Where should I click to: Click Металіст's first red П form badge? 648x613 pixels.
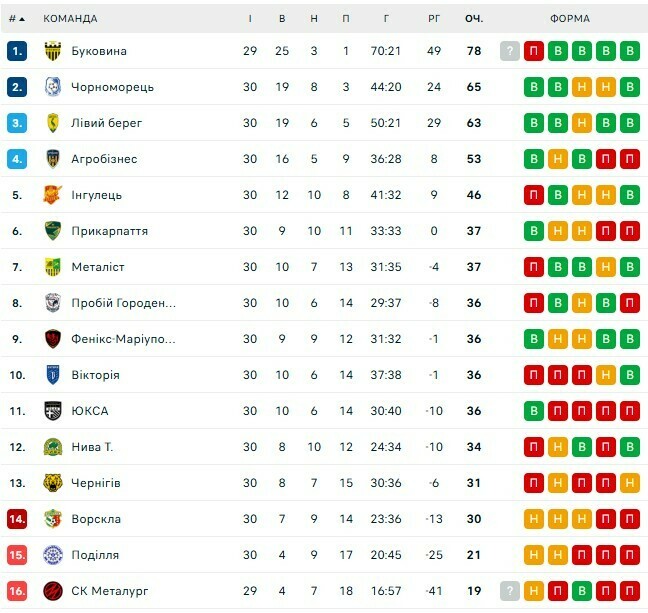534,267
